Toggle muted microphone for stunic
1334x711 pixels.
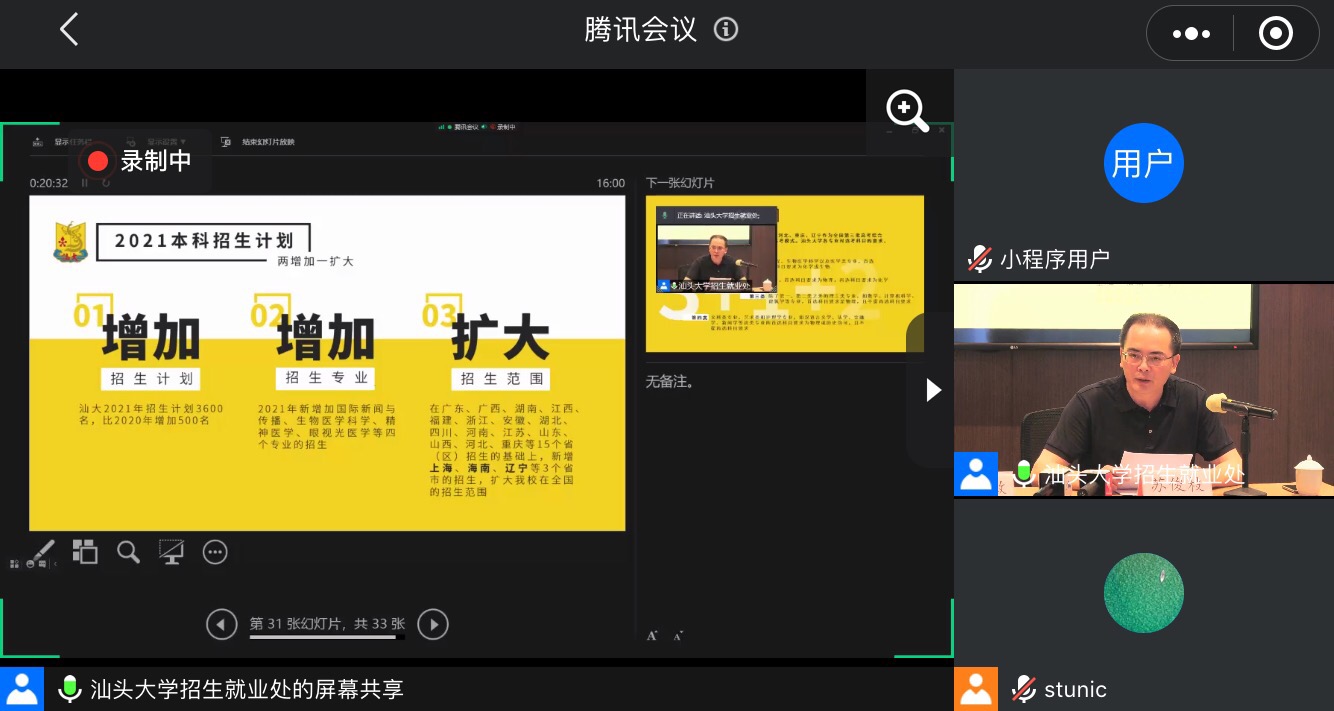[x=1023, y=689]
